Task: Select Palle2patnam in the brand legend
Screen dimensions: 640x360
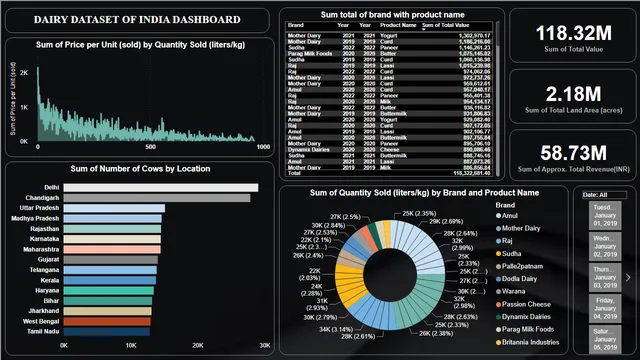Action: [x=519, y=267]
